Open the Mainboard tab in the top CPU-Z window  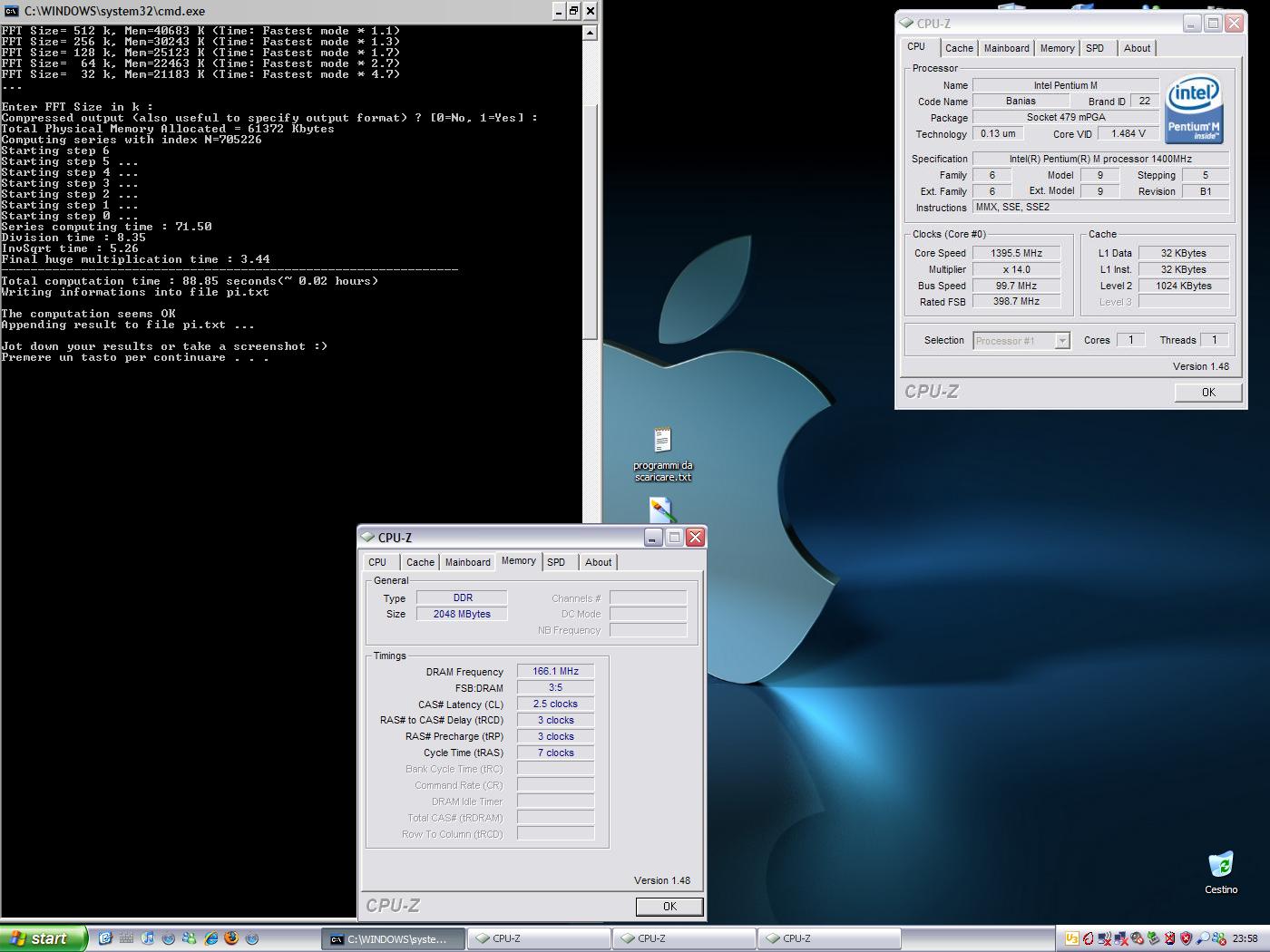(1007, 48)
